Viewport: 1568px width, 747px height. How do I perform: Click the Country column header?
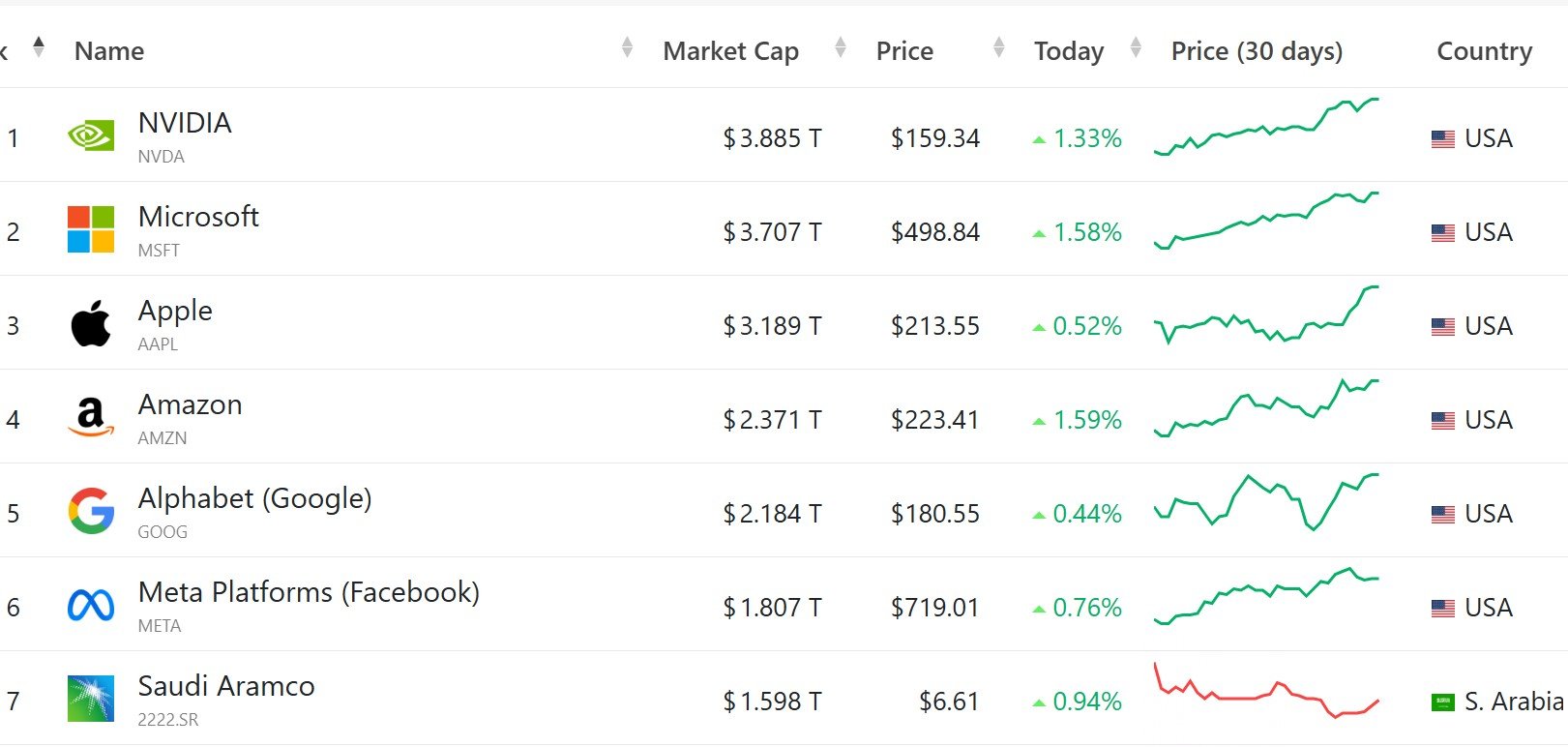point(1485,51)
